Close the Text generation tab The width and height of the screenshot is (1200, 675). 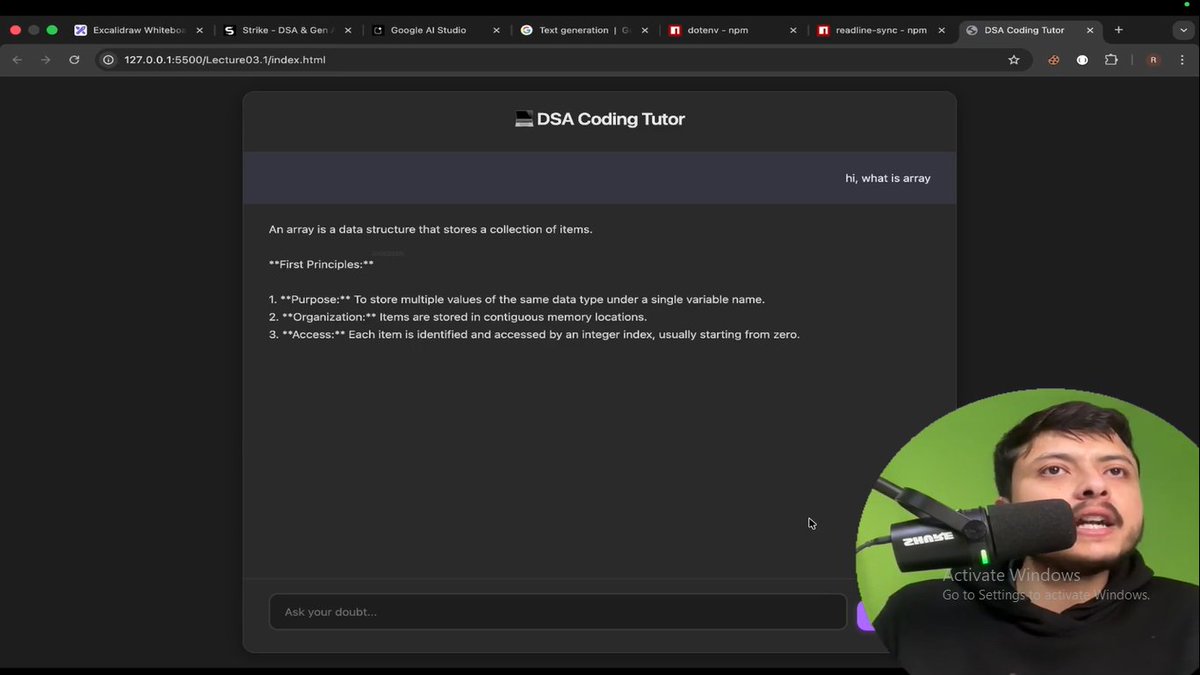(x=645, y=30)
